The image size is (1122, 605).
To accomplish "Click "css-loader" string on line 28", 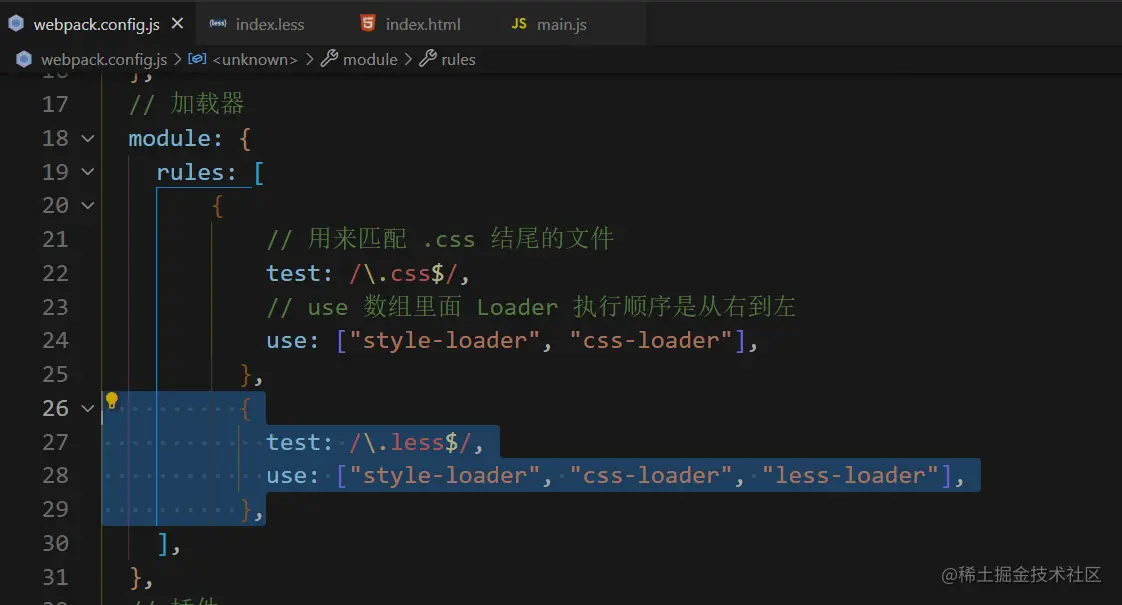I will click(651, 475).
